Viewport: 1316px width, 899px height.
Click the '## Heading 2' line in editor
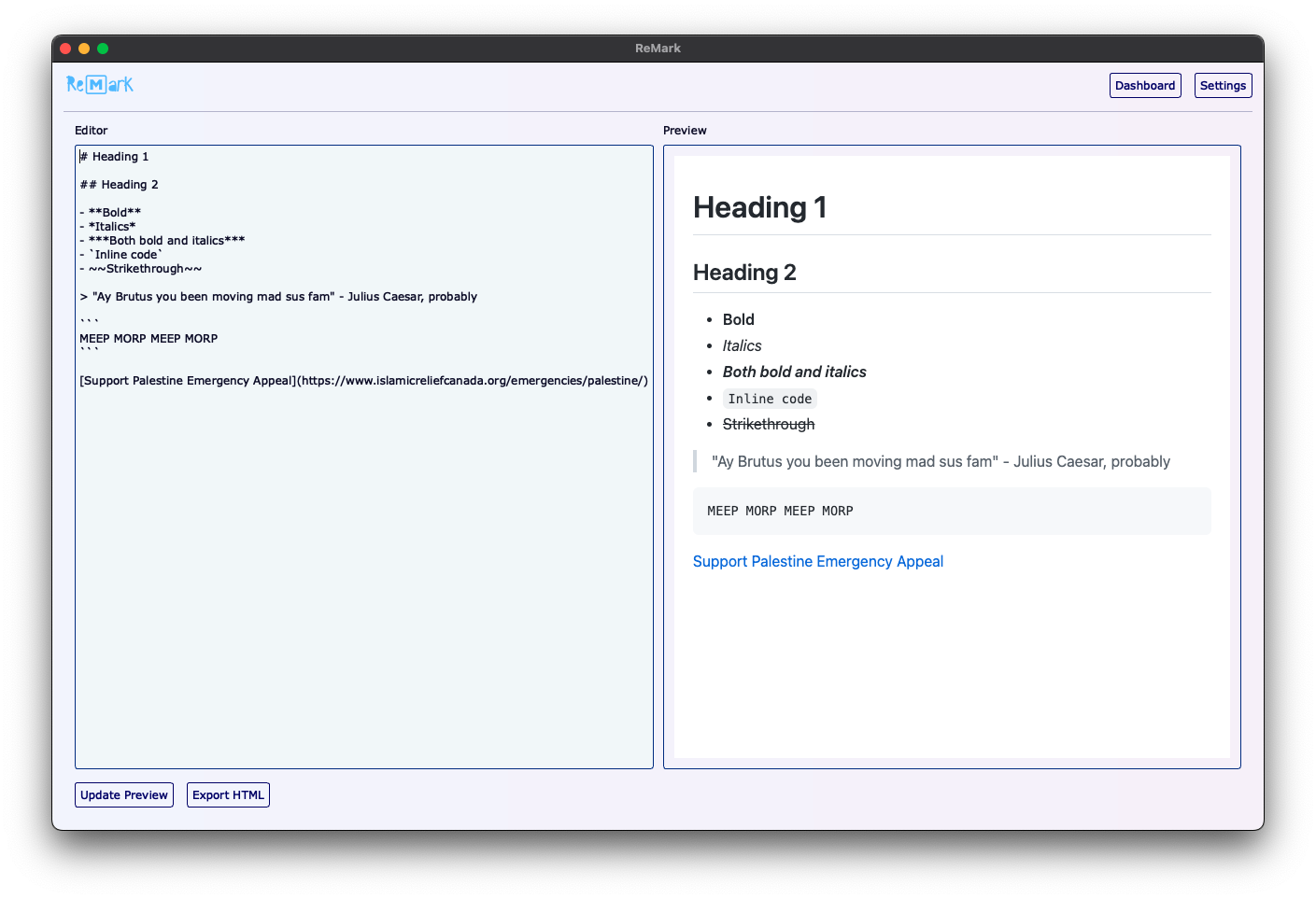120,185
